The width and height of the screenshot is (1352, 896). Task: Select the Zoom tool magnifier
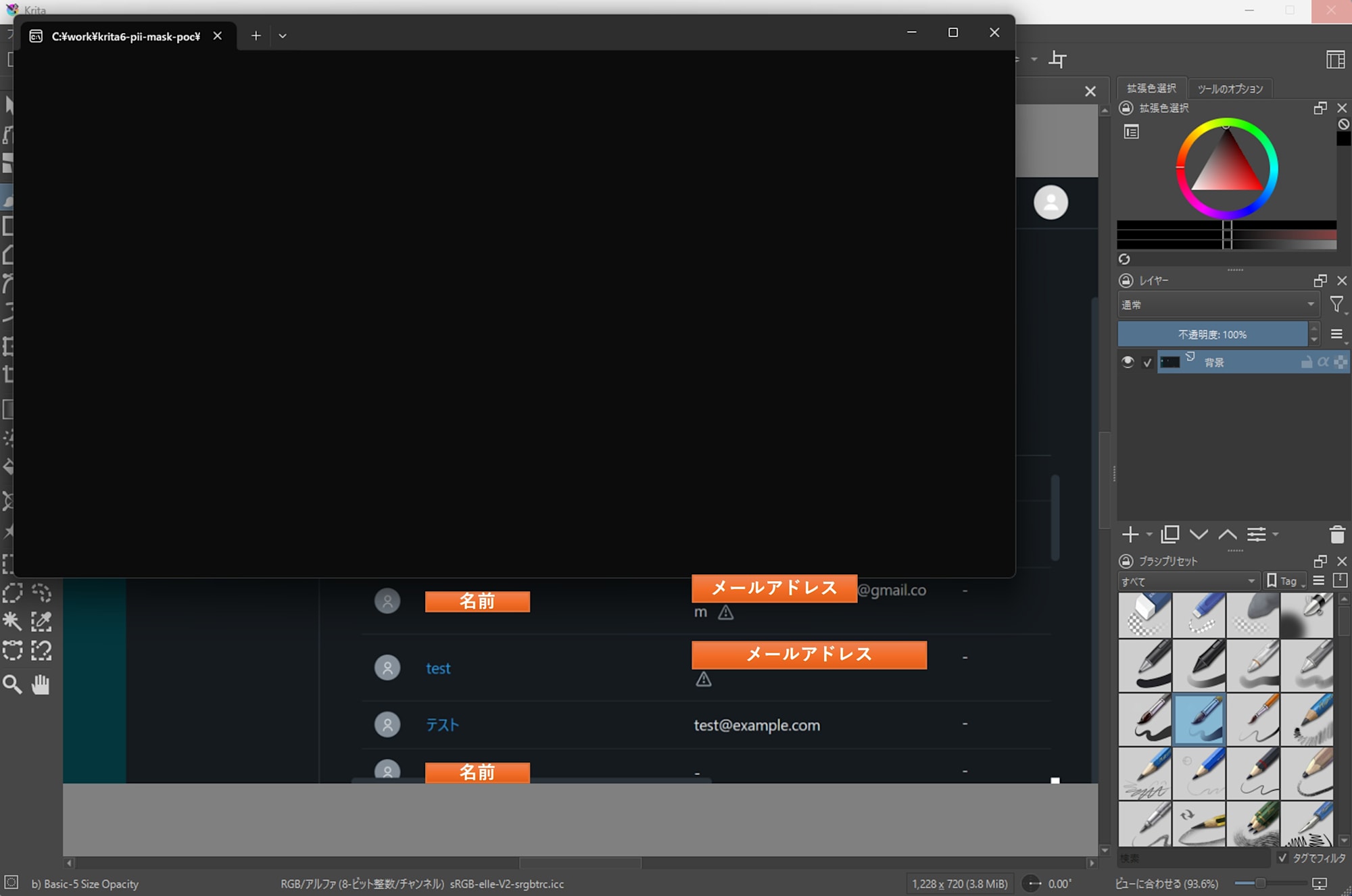[x=12, y=685]
